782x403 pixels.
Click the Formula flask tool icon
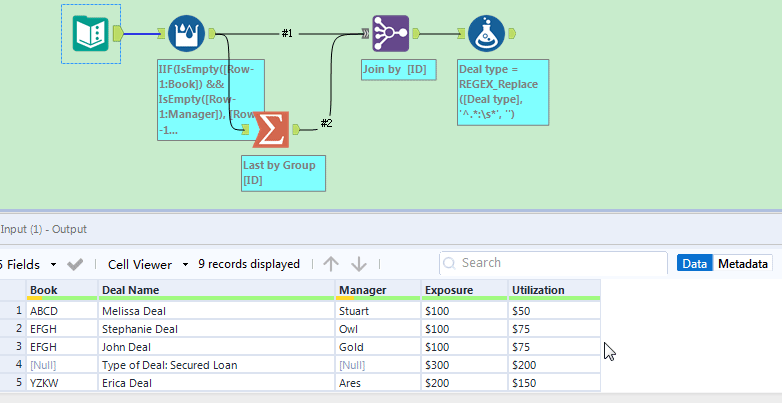[x=485, y=34]
